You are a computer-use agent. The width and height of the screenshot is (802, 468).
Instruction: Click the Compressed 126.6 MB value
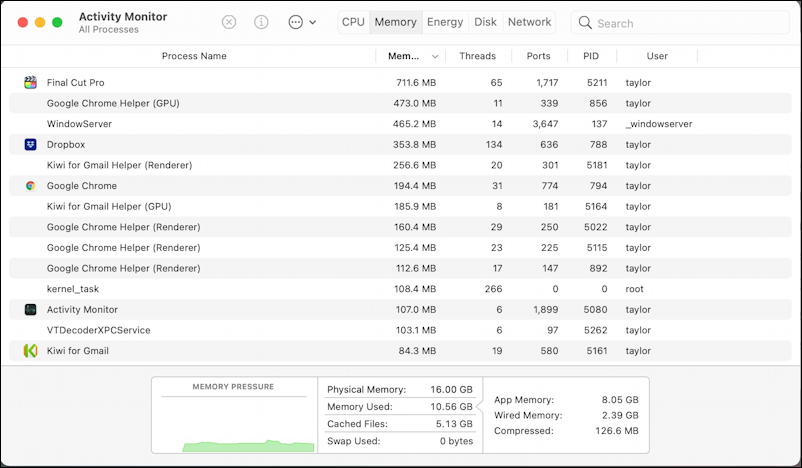[617, 431]
